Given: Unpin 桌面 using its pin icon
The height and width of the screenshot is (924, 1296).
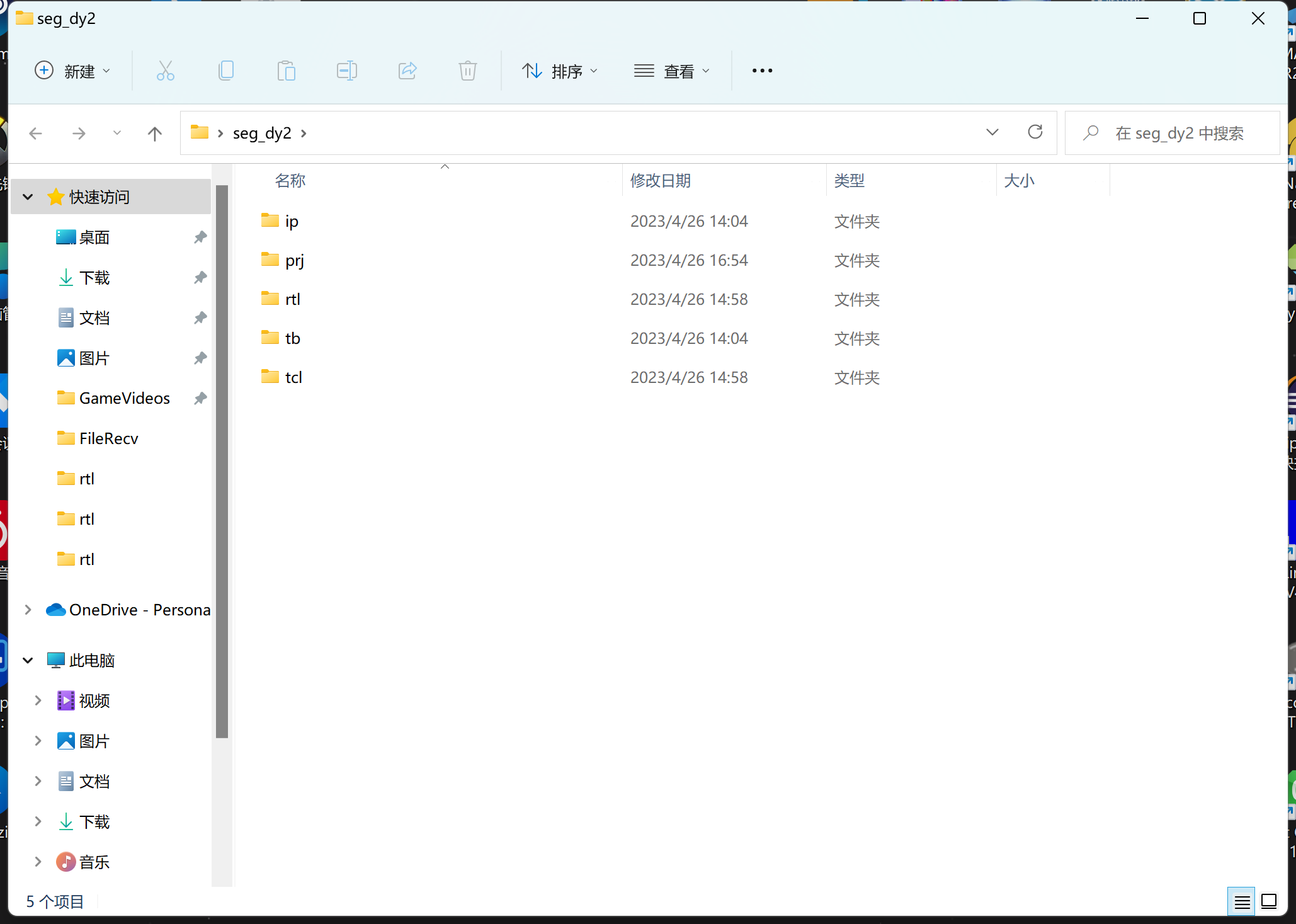Looking at the screenshot, I should (200, 237).
